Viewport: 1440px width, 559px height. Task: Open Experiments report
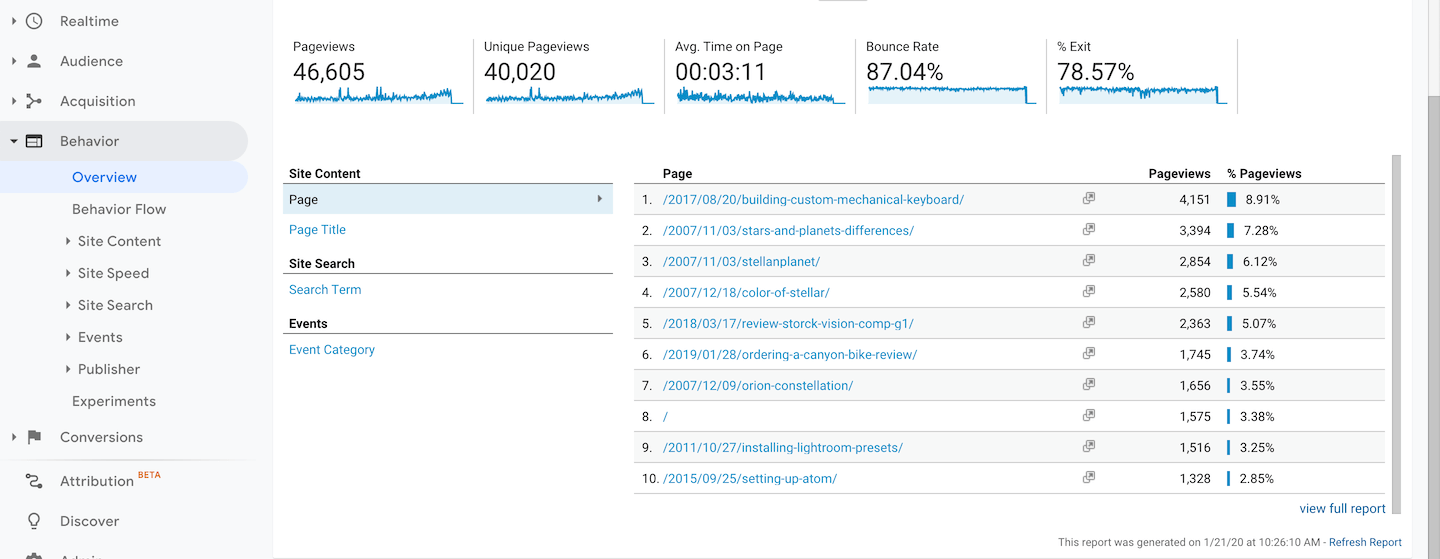[x=114, y=401]
